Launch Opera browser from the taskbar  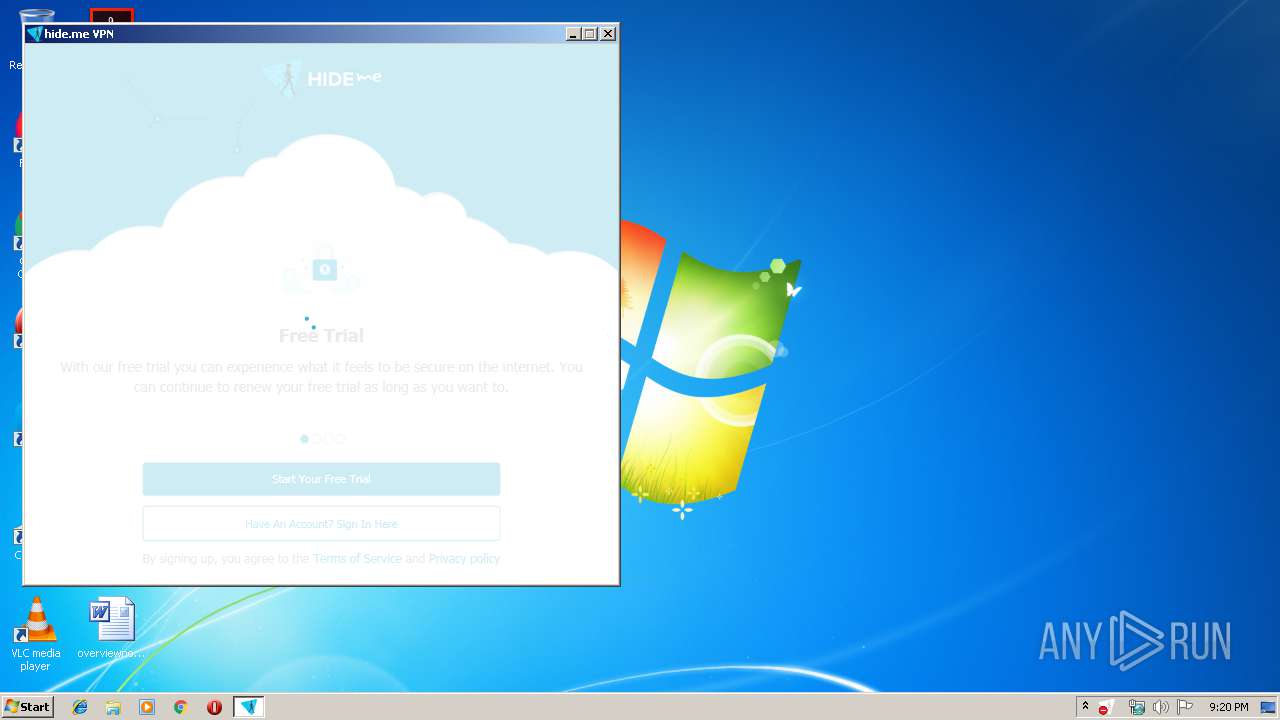tap(214, 707)
